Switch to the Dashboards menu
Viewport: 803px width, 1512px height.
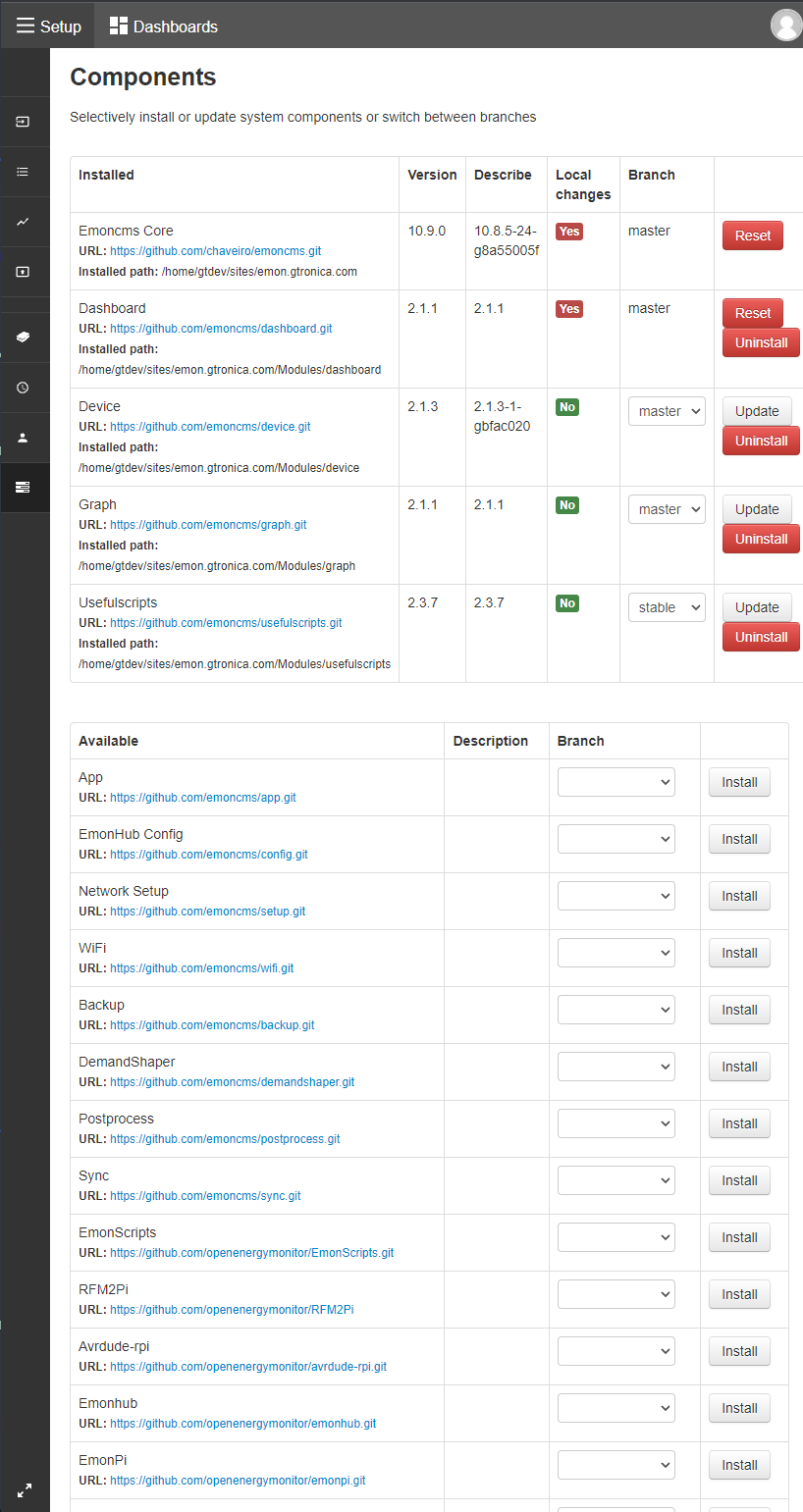coord(164,26)
